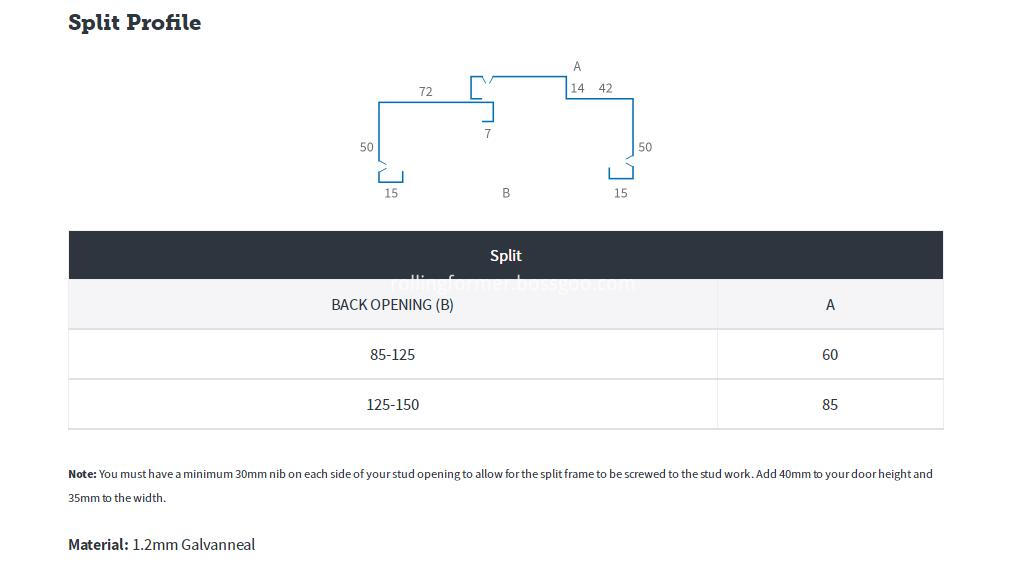Select the 60 value cell
The image size is (1026, 570).
coord(830,355)
